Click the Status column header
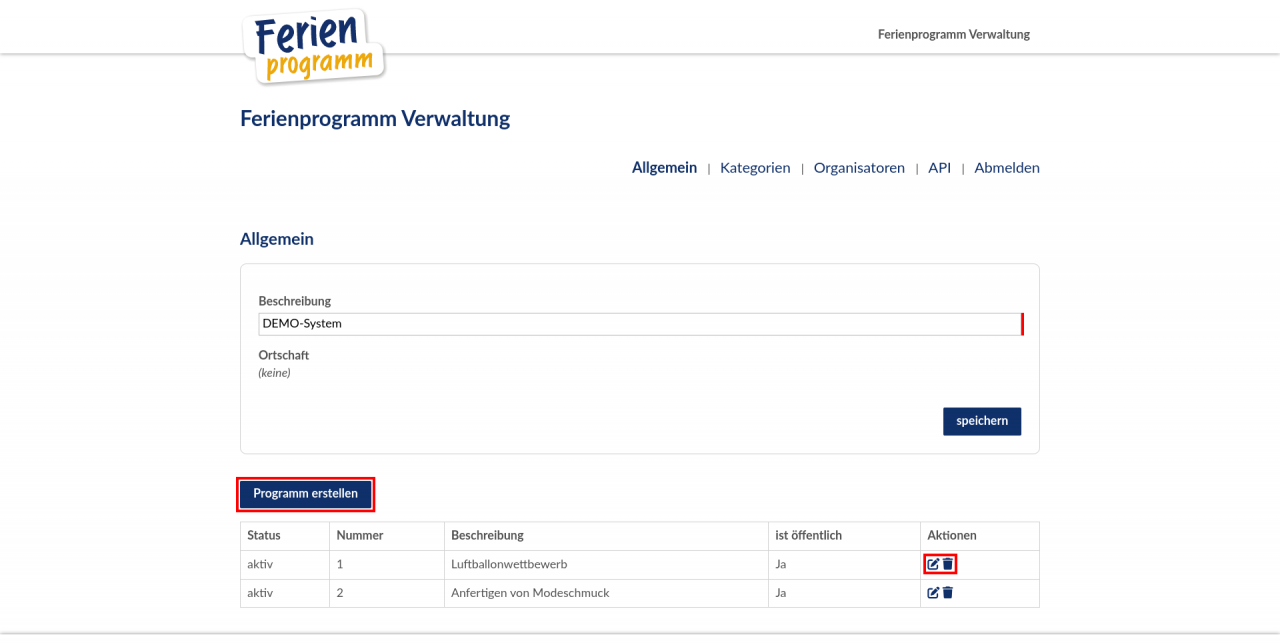1280x643 pixels. [x=285, y=536]
